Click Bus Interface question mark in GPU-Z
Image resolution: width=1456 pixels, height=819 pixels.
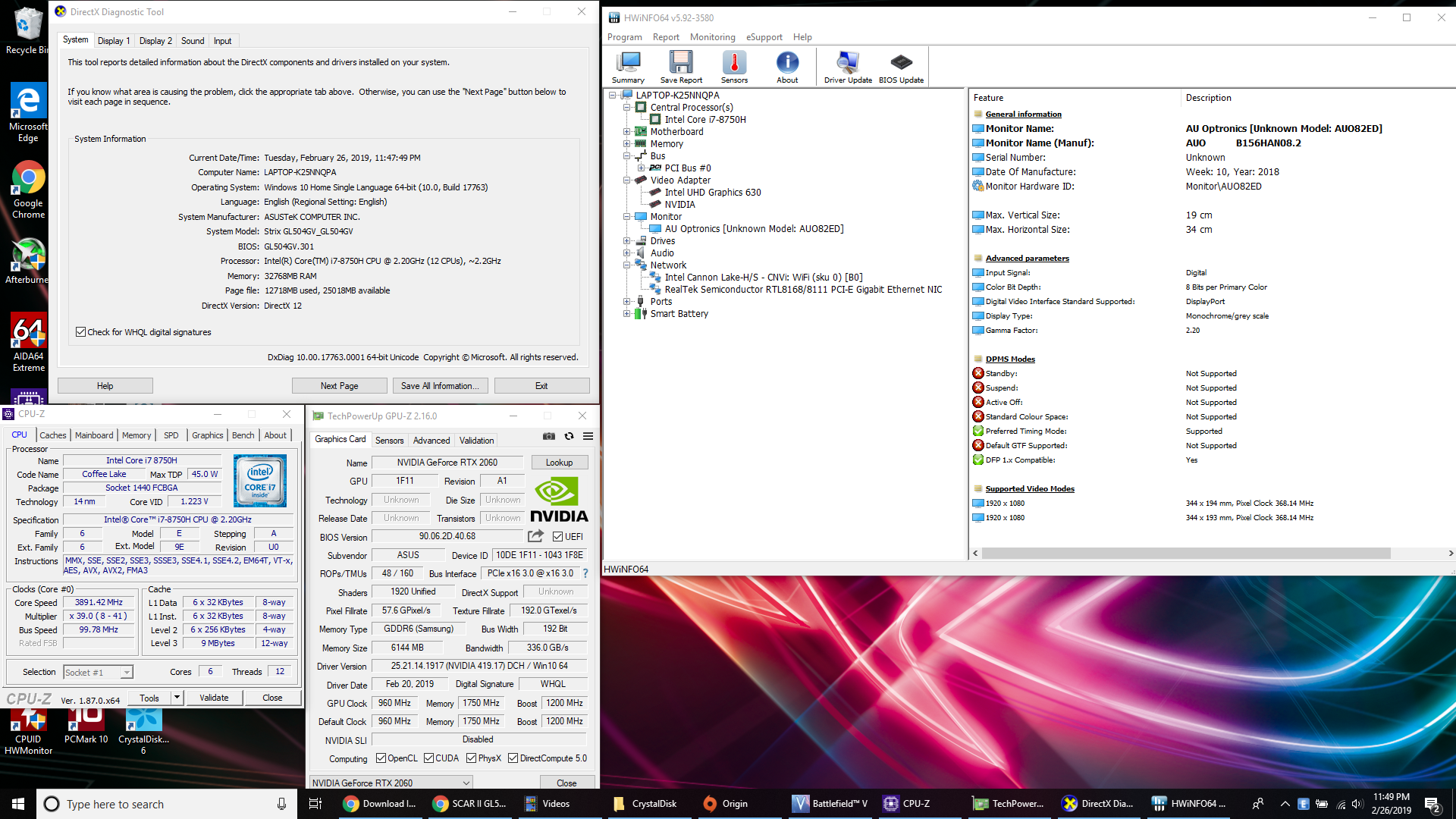click(x=585, y=573)
